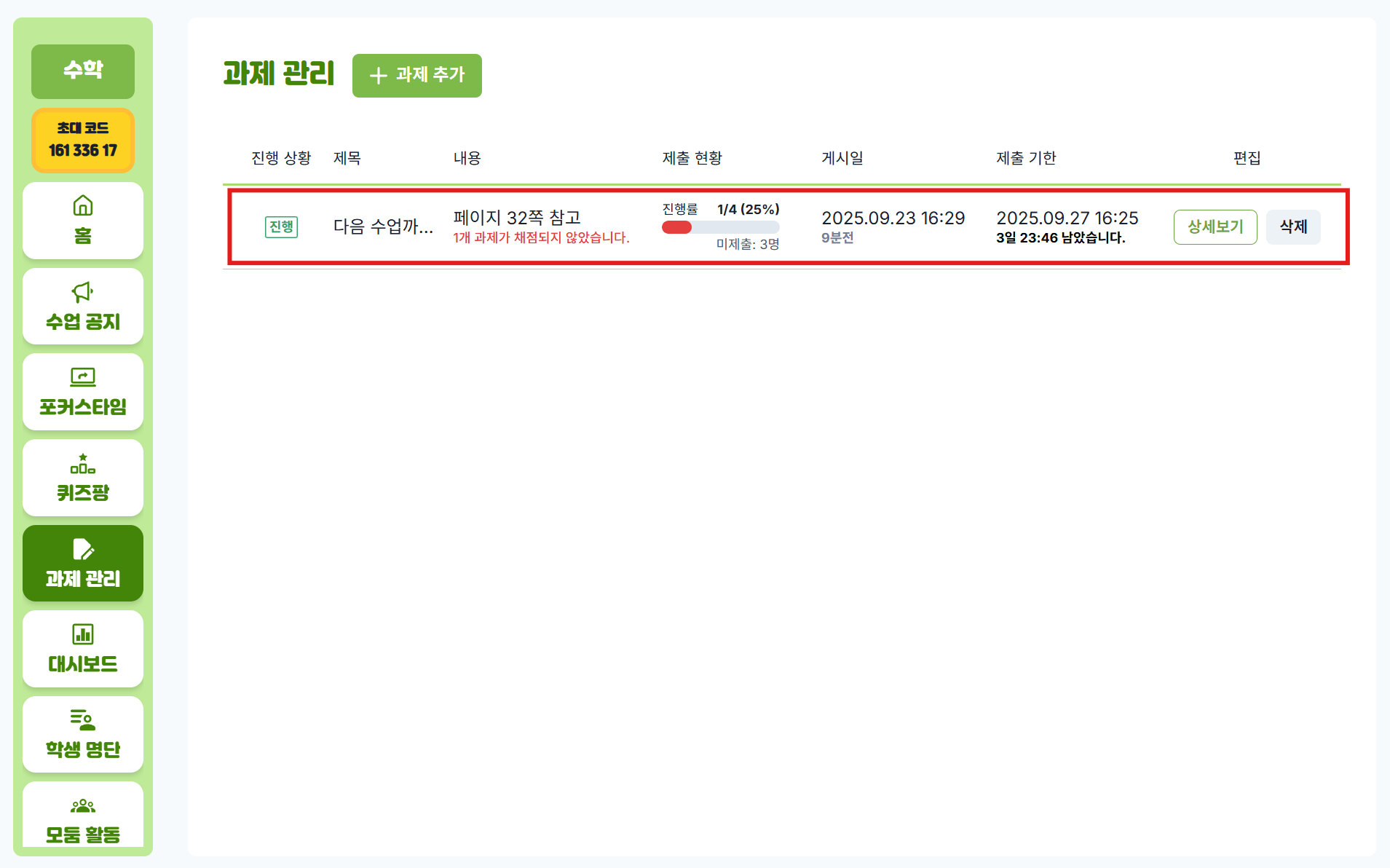Click the home house icon in sidebar
The image size is (1390, 868).
click(x=83, y=206)
